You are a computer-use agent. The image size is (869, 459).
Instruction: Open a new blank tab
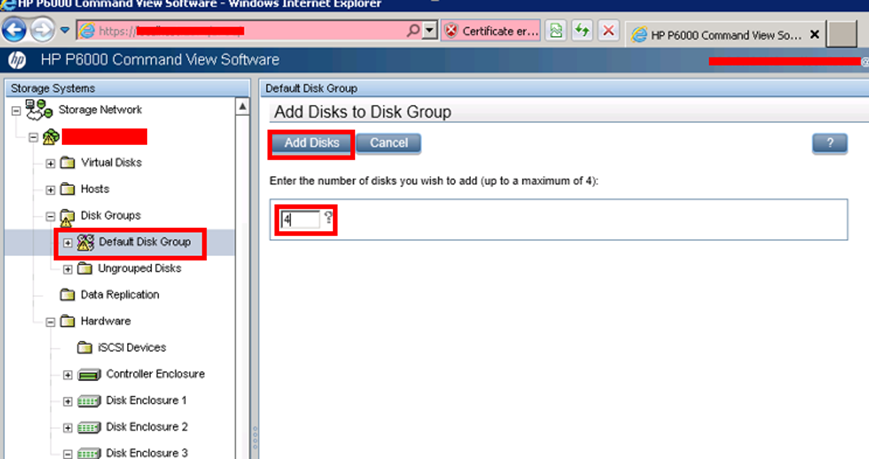coord(842,34)
